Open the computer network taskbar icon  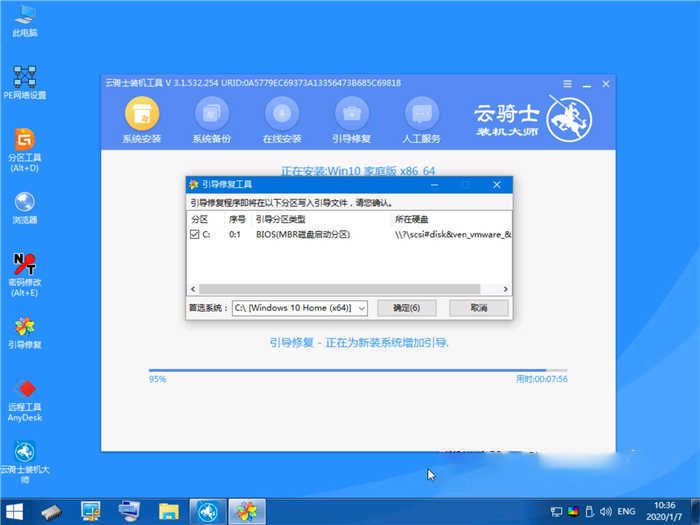129,512
